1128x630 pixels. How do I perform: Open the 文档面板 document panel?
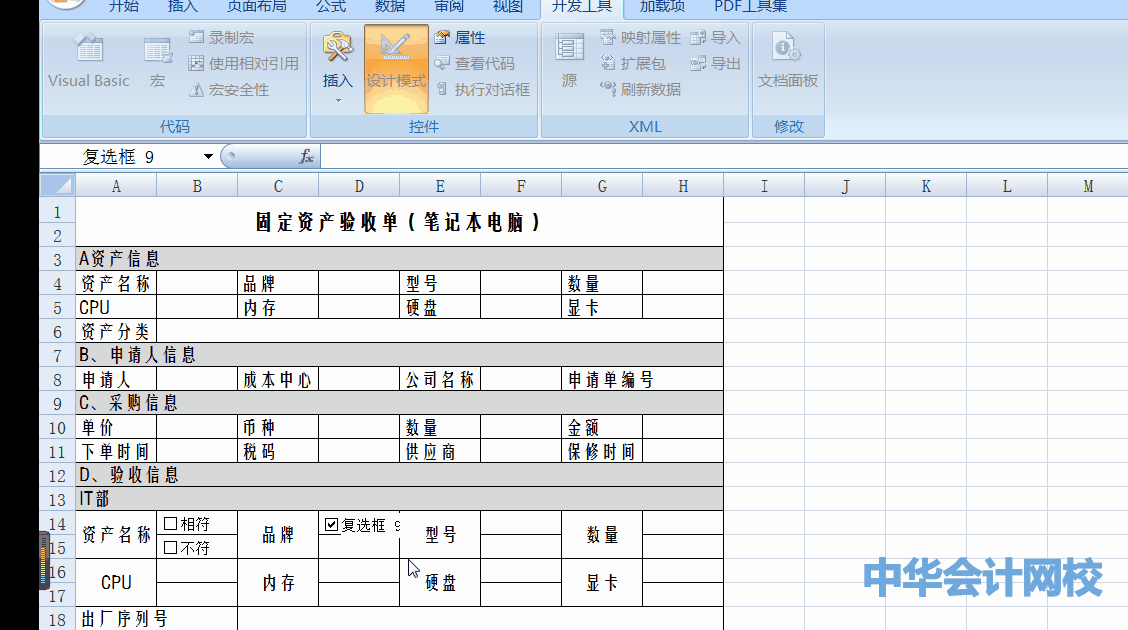coord(788,62)
